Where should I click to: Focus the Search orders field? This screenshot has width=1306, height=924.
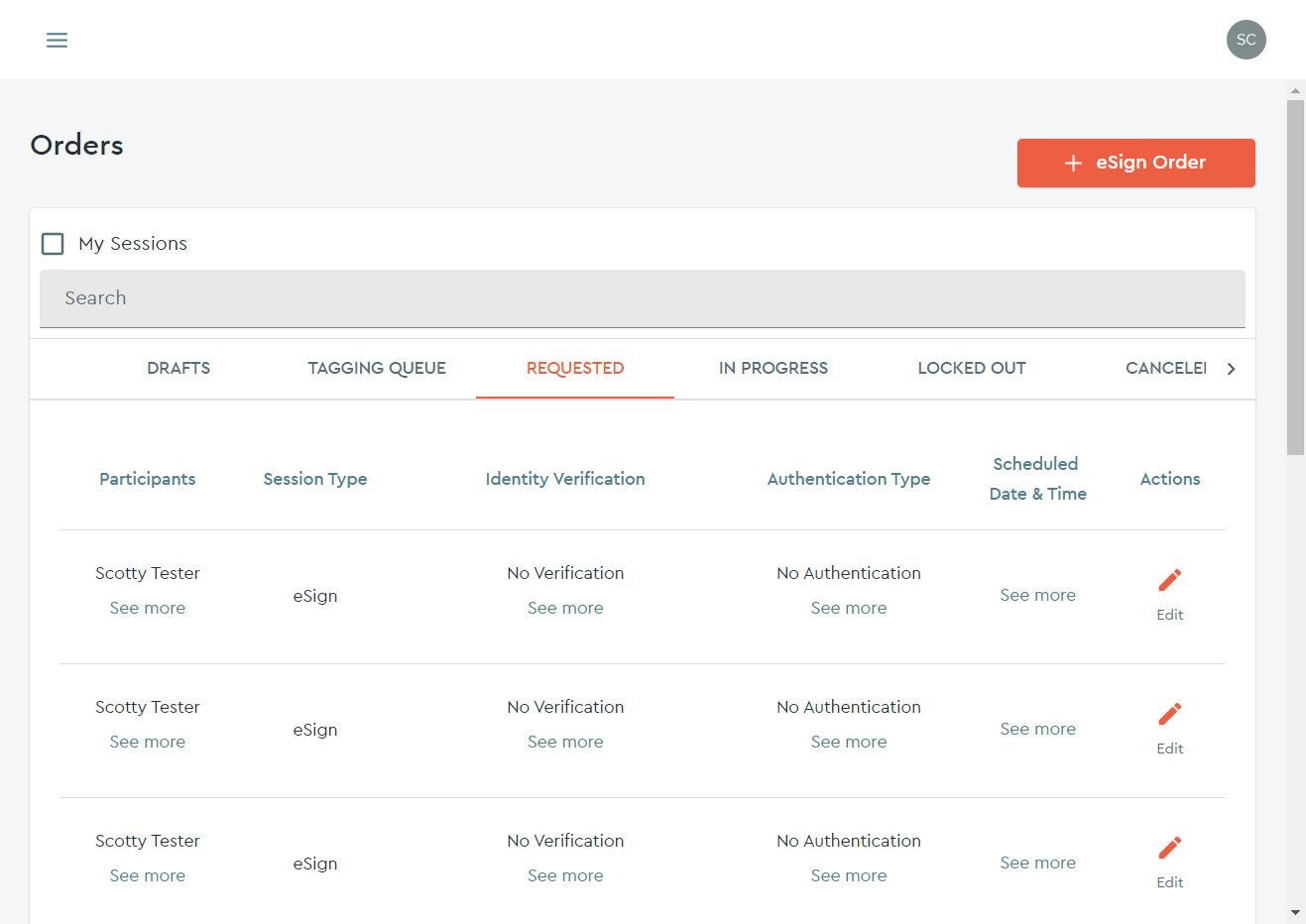(643, 298)
